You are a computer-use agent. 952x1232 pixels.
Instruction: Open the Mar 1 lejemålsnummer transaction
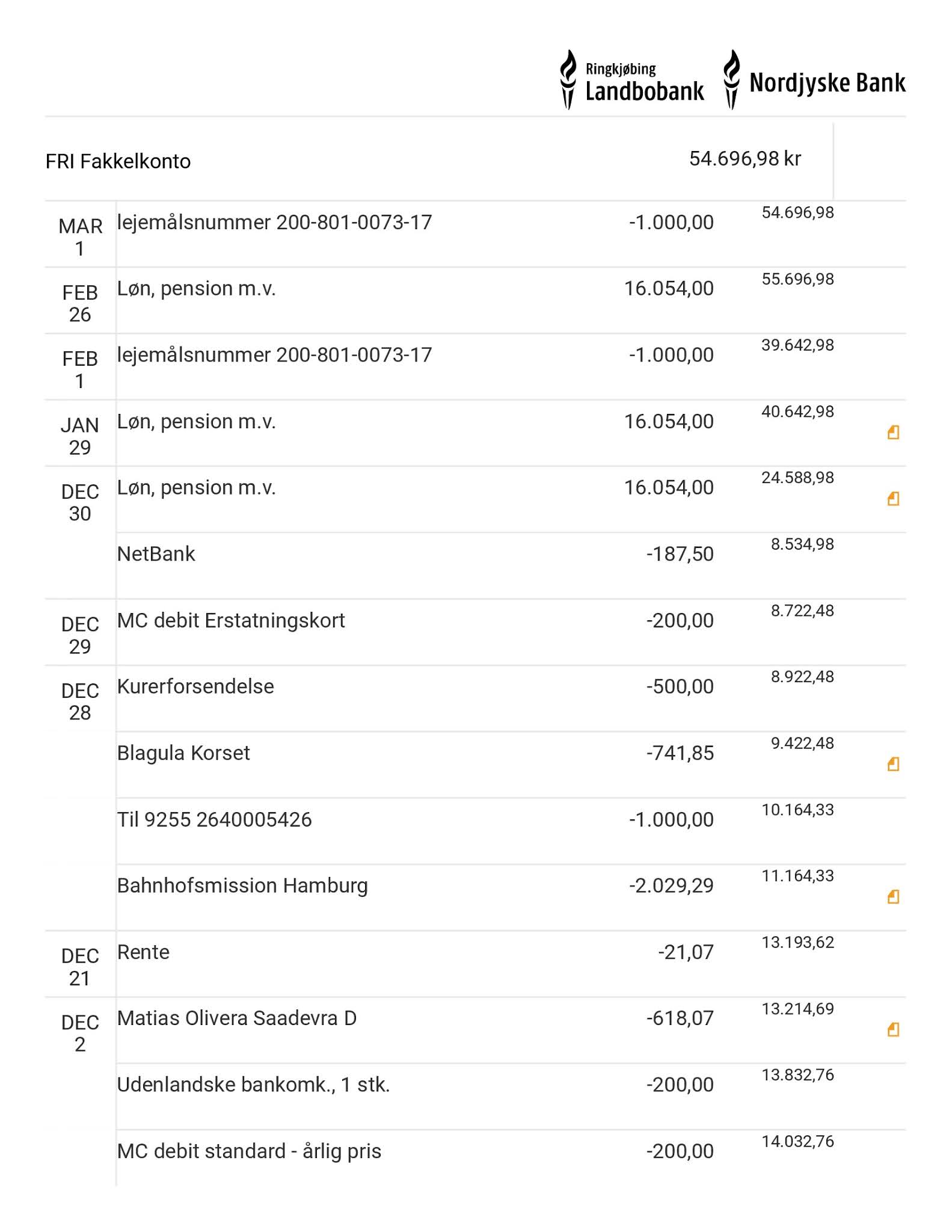tap(274, 223)
